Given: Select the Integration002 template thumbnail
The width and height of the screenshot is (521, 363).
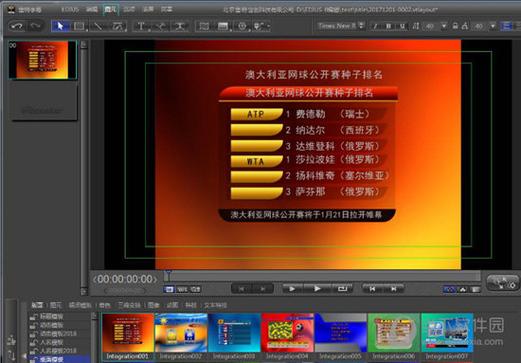Looking at the screenshot, I should pyautogui.click(x=181, y=337).
